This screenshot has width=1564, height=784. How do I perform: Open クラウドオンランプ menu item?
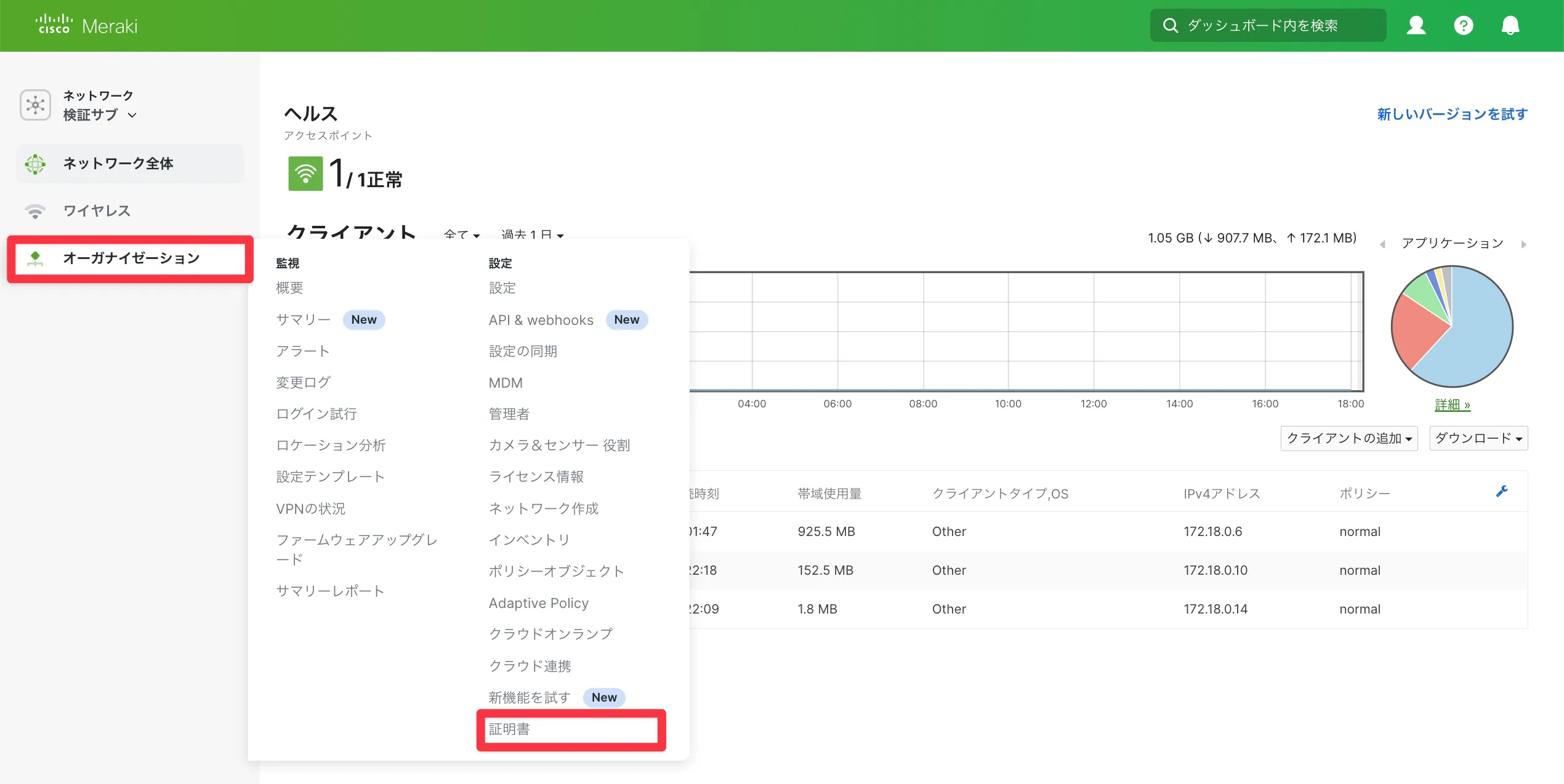550,634
